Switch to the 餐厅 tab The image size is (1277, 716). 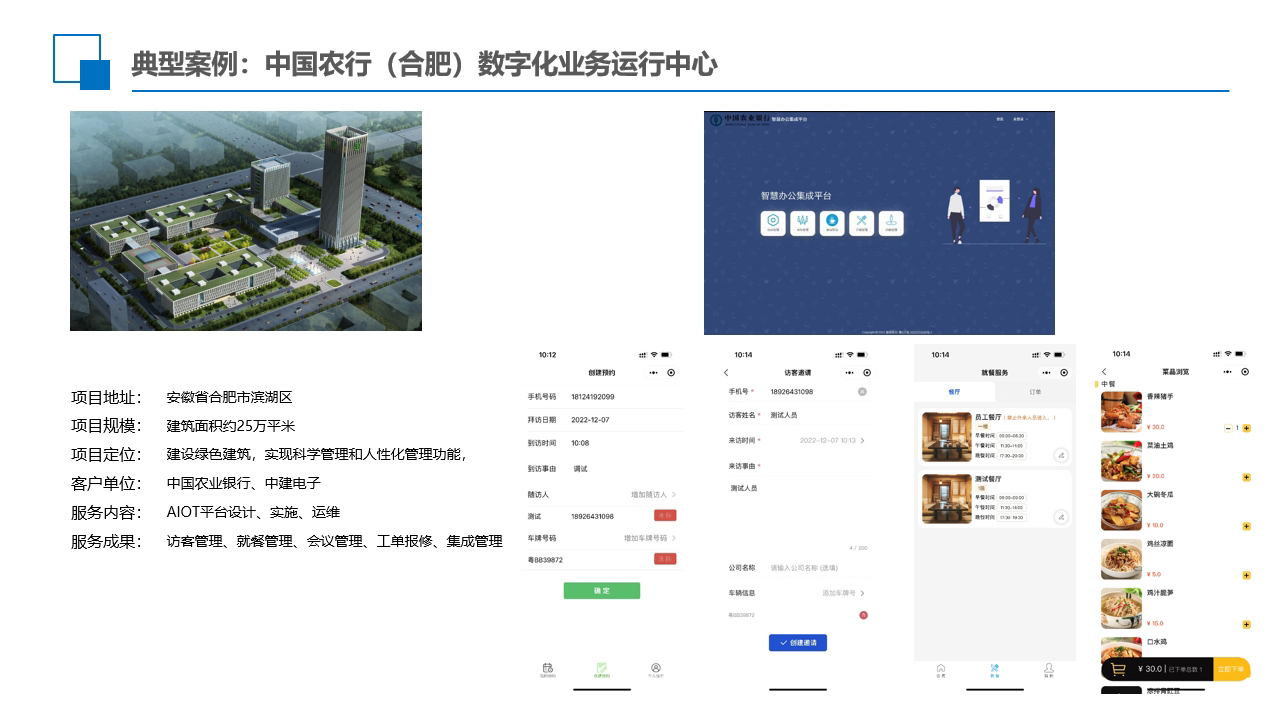click(954, 392)
